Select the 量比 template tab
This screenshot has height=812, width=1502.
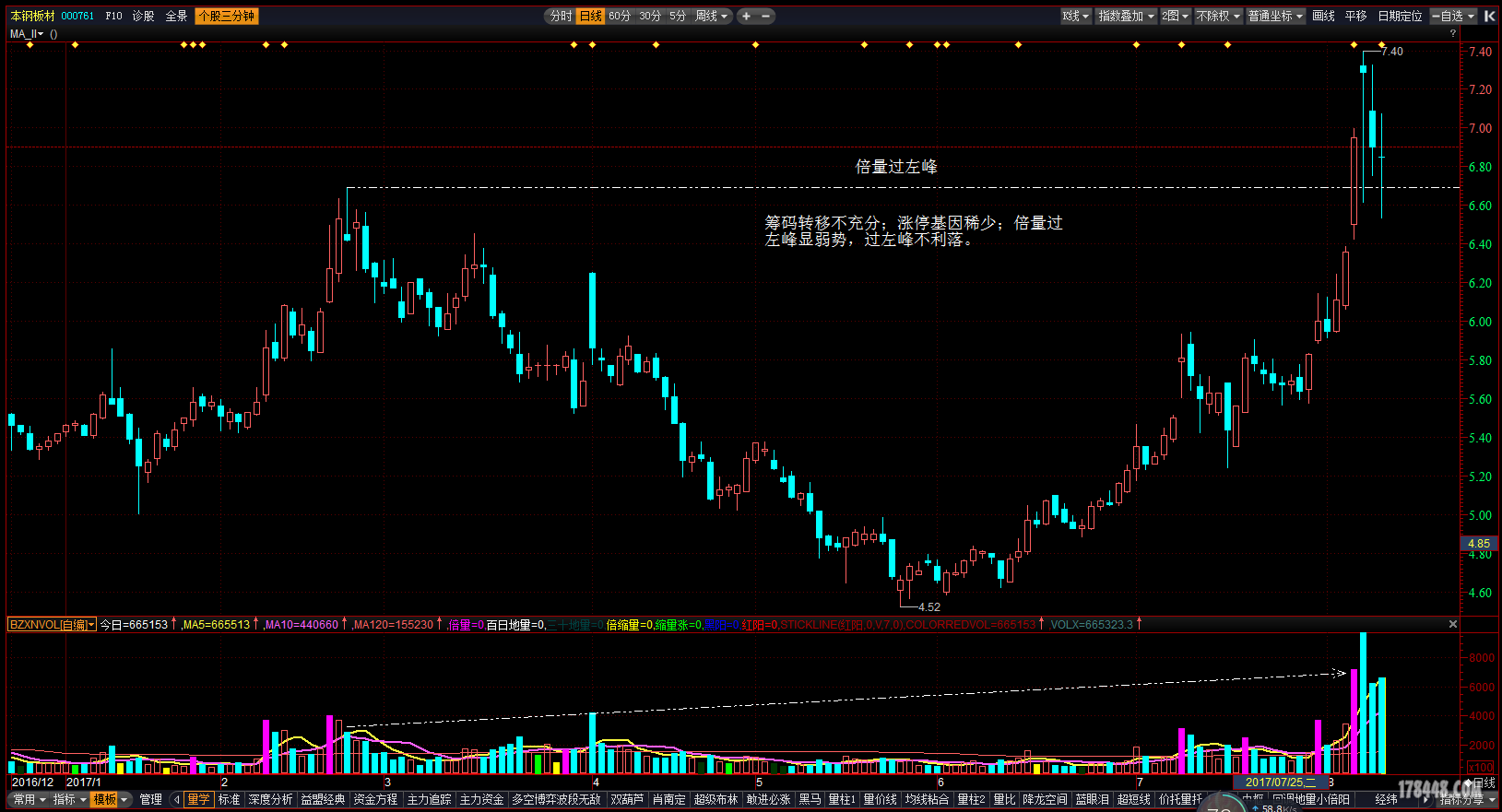coord(1004,799)
